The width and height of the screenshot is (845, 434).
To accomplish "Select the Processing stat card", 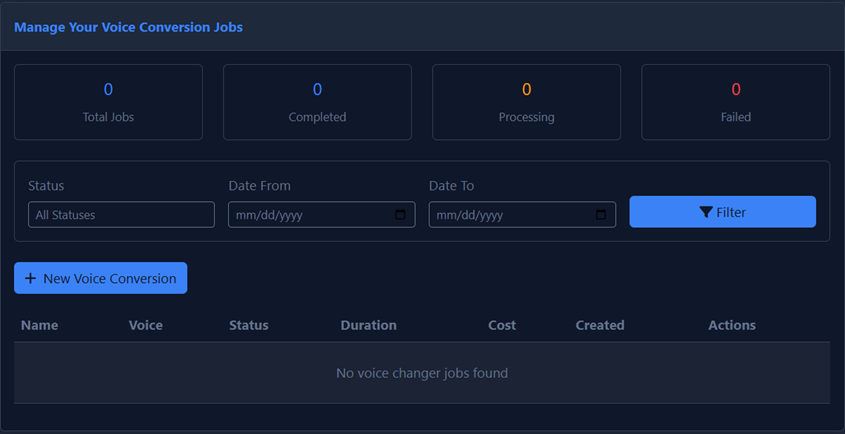I will click(527, 102).
